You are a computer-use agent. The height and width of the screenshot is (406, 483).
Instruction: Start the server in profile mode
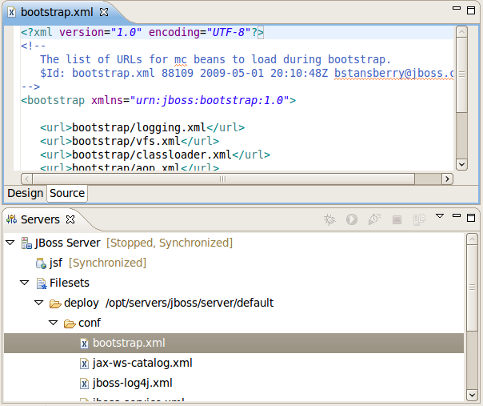coord(374,219)
